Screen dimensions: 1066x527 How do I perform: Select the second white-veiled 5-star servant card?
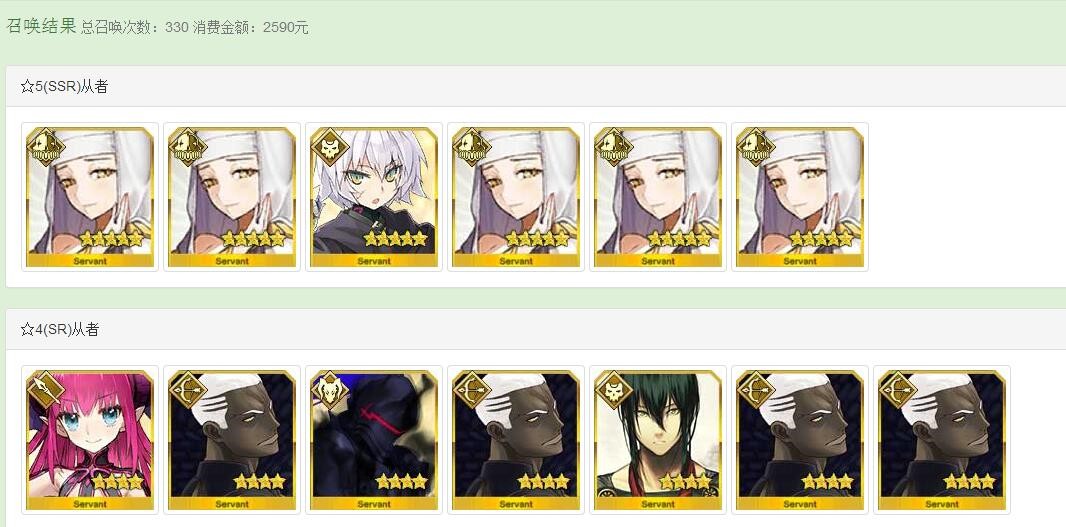(x=232, y=197)
